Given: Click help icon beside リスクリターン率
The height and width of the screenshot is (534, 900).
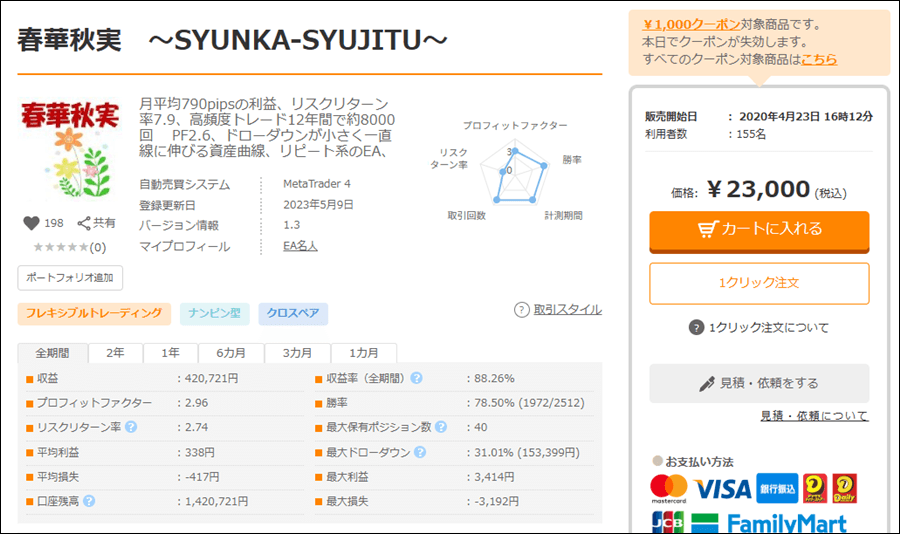Looking at the screenshot, I should pyautogui.click(x=131, y=428).
